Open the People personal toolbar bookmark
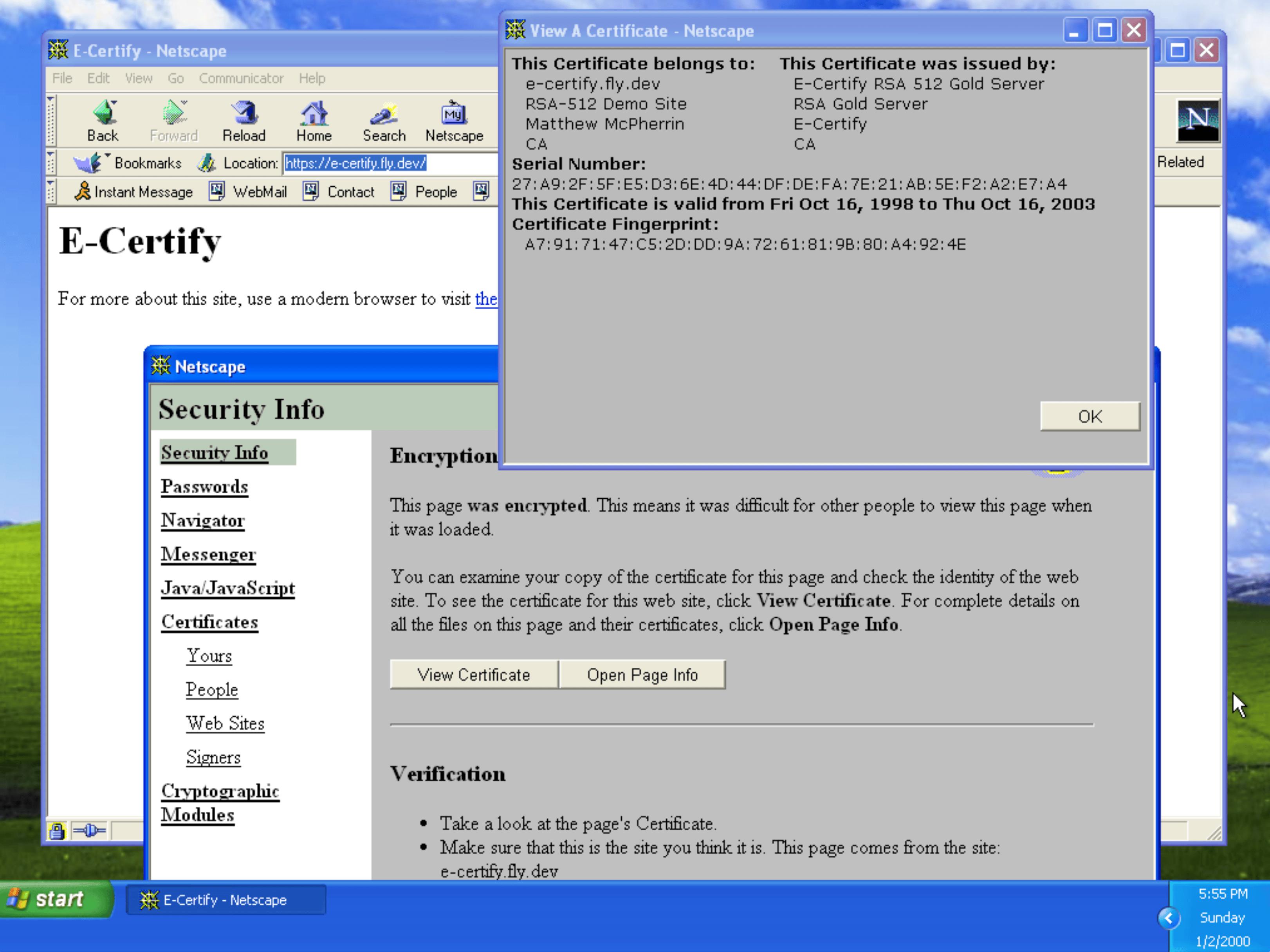The height and width of the screenshot is (952, 1270). point(424,191)
